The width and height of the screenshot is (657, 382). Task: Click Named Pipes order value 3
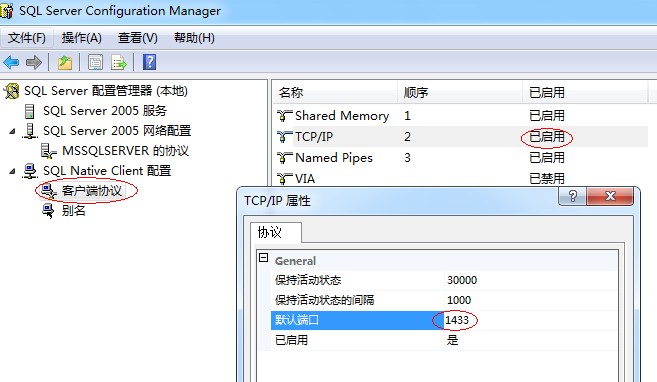click(407, 158)
